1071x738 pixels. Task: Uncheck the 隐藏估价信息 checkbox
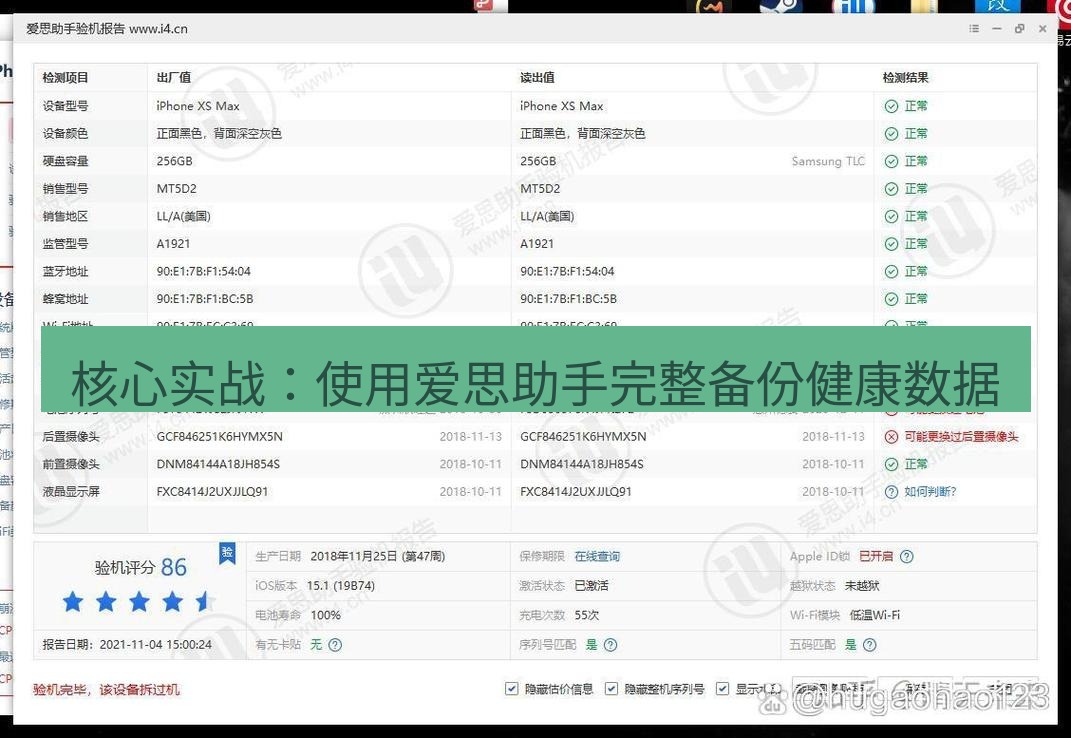point(511,688)
